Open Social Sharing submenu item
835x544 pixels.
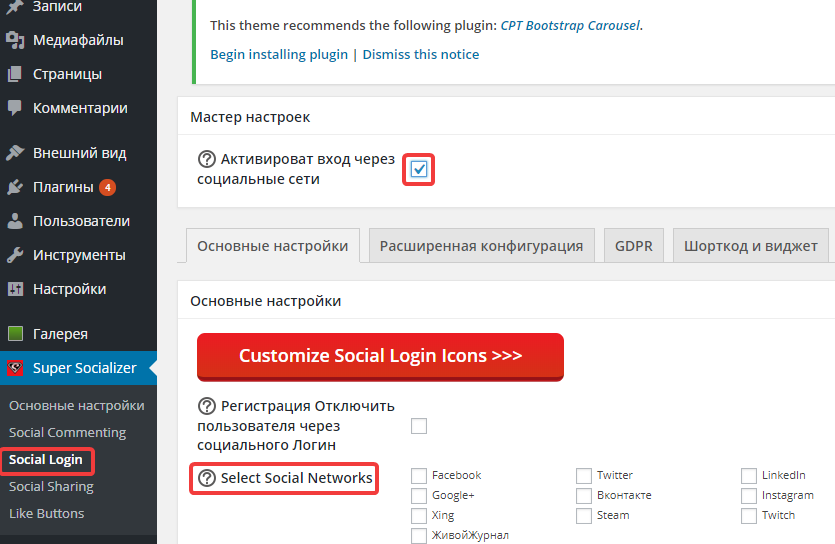[x=51, y=487]
